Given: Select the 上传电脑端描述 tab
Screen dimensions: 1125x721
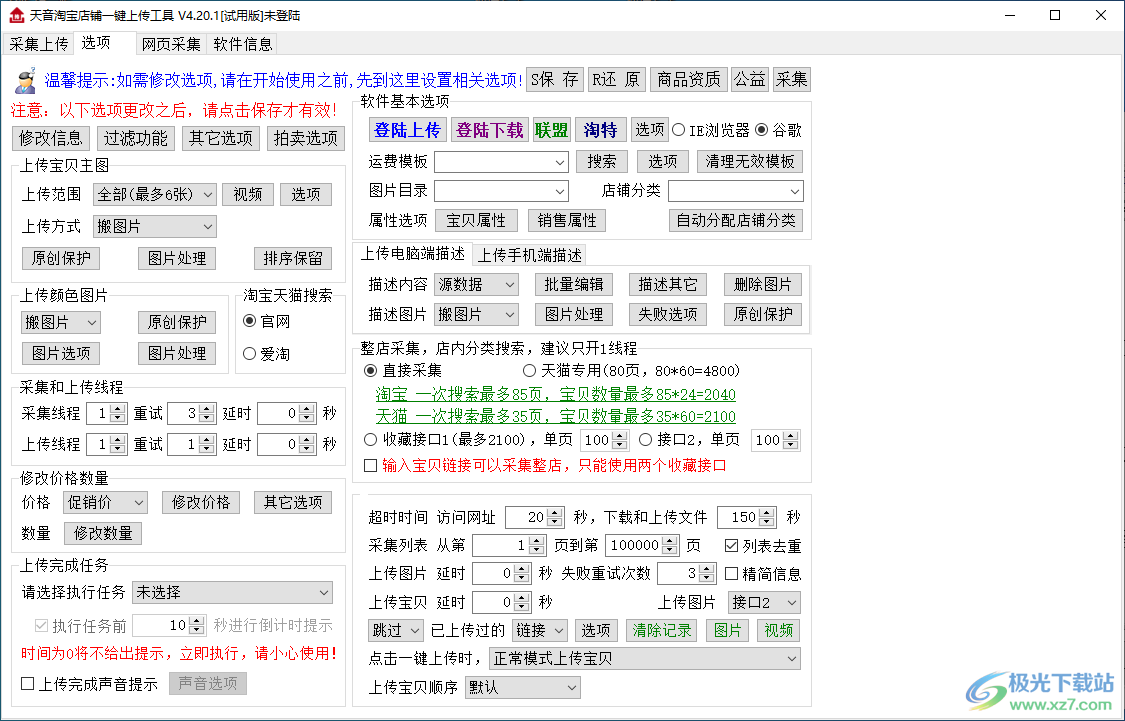Looking at the screenshot, I should 413,254.
